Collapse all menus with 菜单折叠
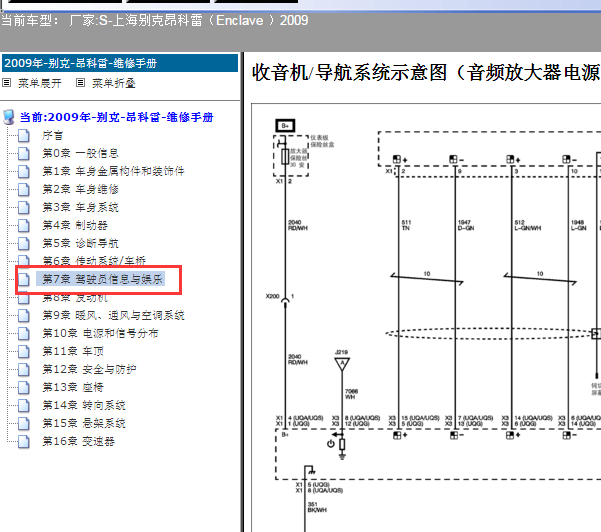Image resolution: width=601 pixels, height=532 pixels. (x=114, y=83)
